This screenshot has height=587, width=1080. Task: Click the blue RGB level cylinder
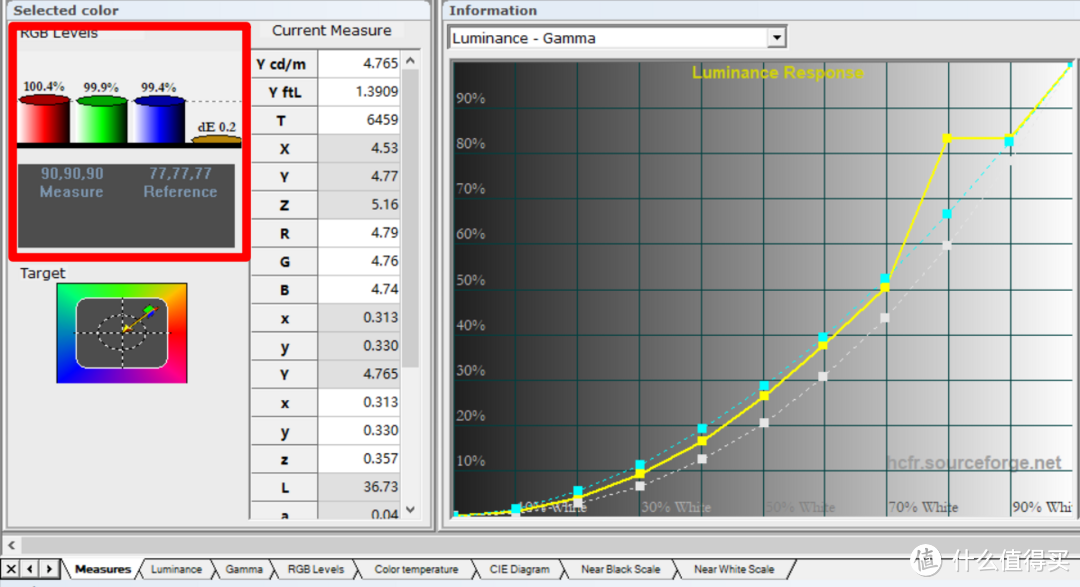(159, 120)
